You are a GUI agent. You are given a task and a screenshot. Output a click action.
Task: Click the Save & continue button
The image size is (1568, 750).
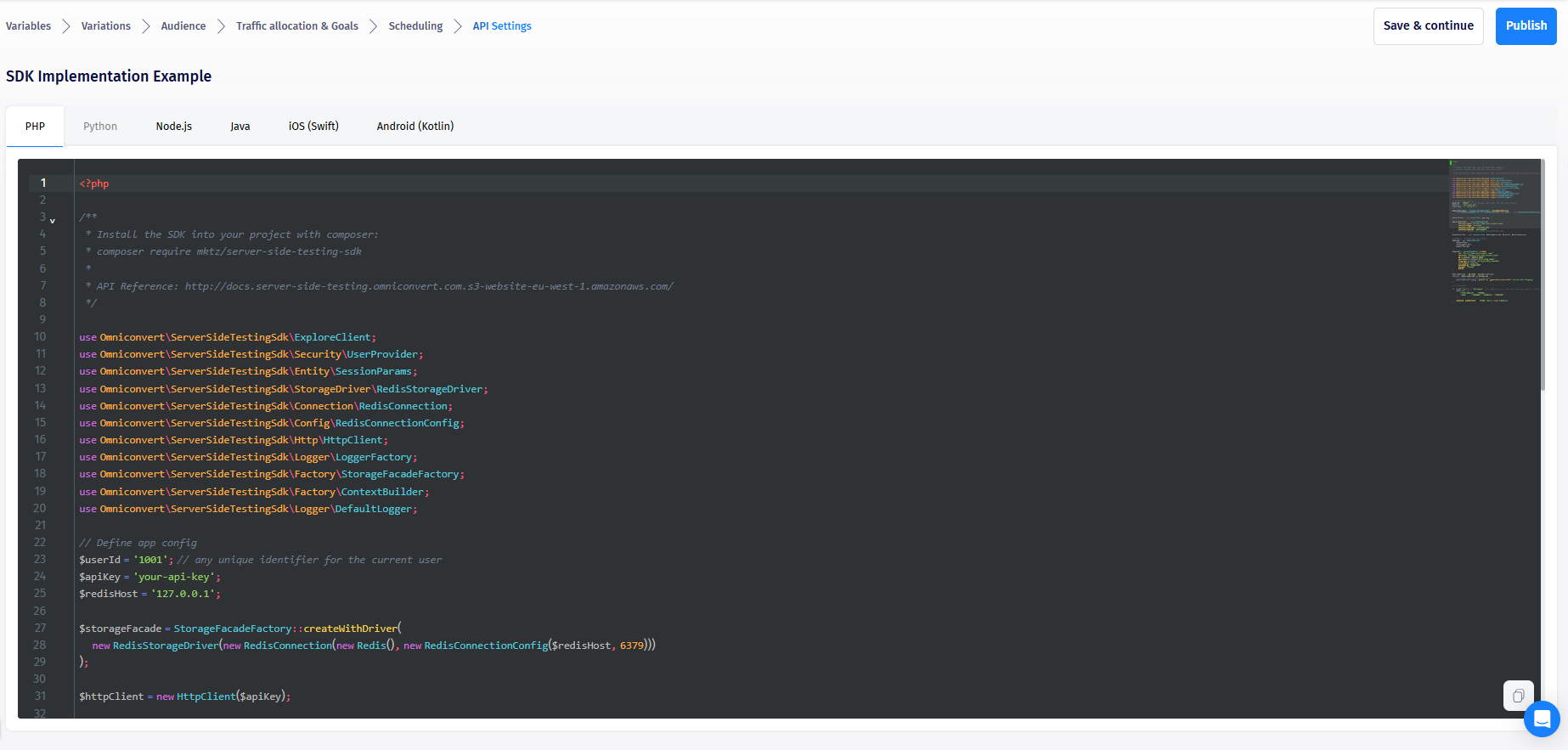(1428, 26)
